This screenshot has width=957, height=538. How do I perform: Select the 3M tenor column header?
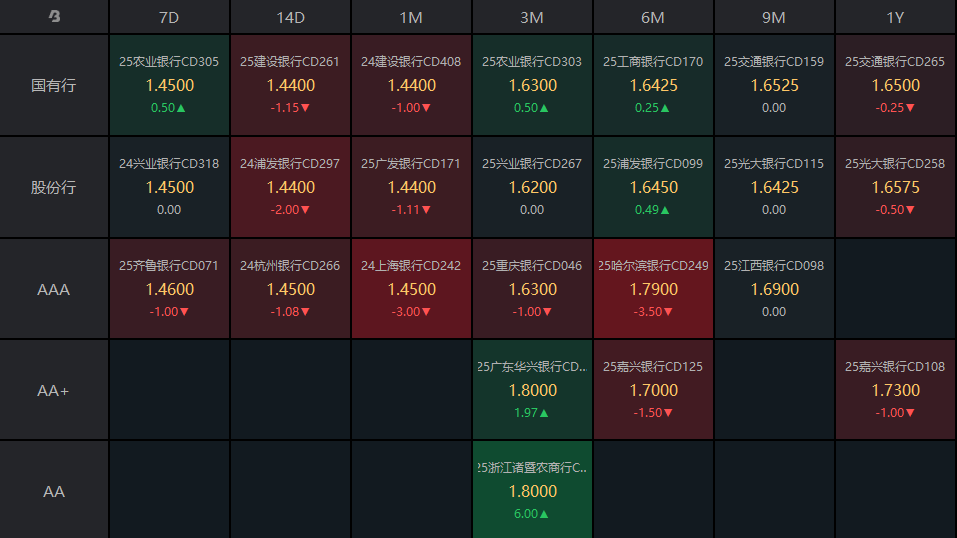(x=532, y=18)
